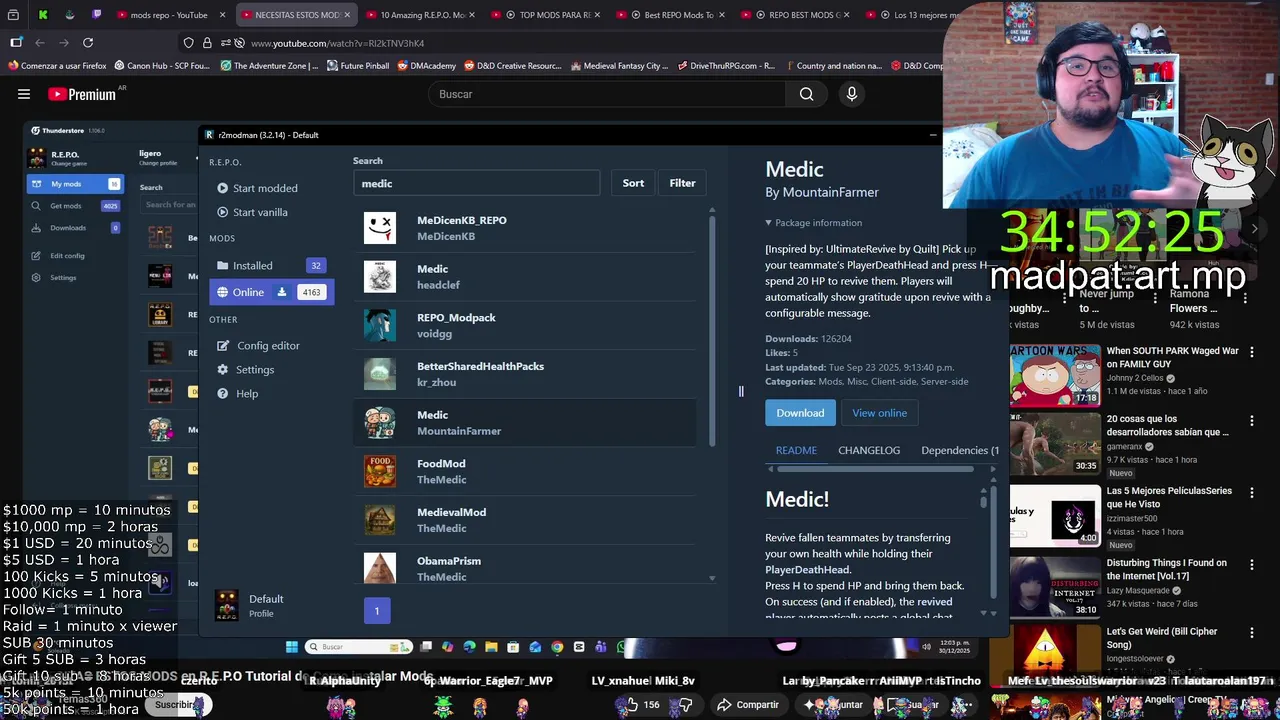The image size is (1280, 720).
Task: Open options menu for Disturbing Things video
Action: [x=1251, y=565]
